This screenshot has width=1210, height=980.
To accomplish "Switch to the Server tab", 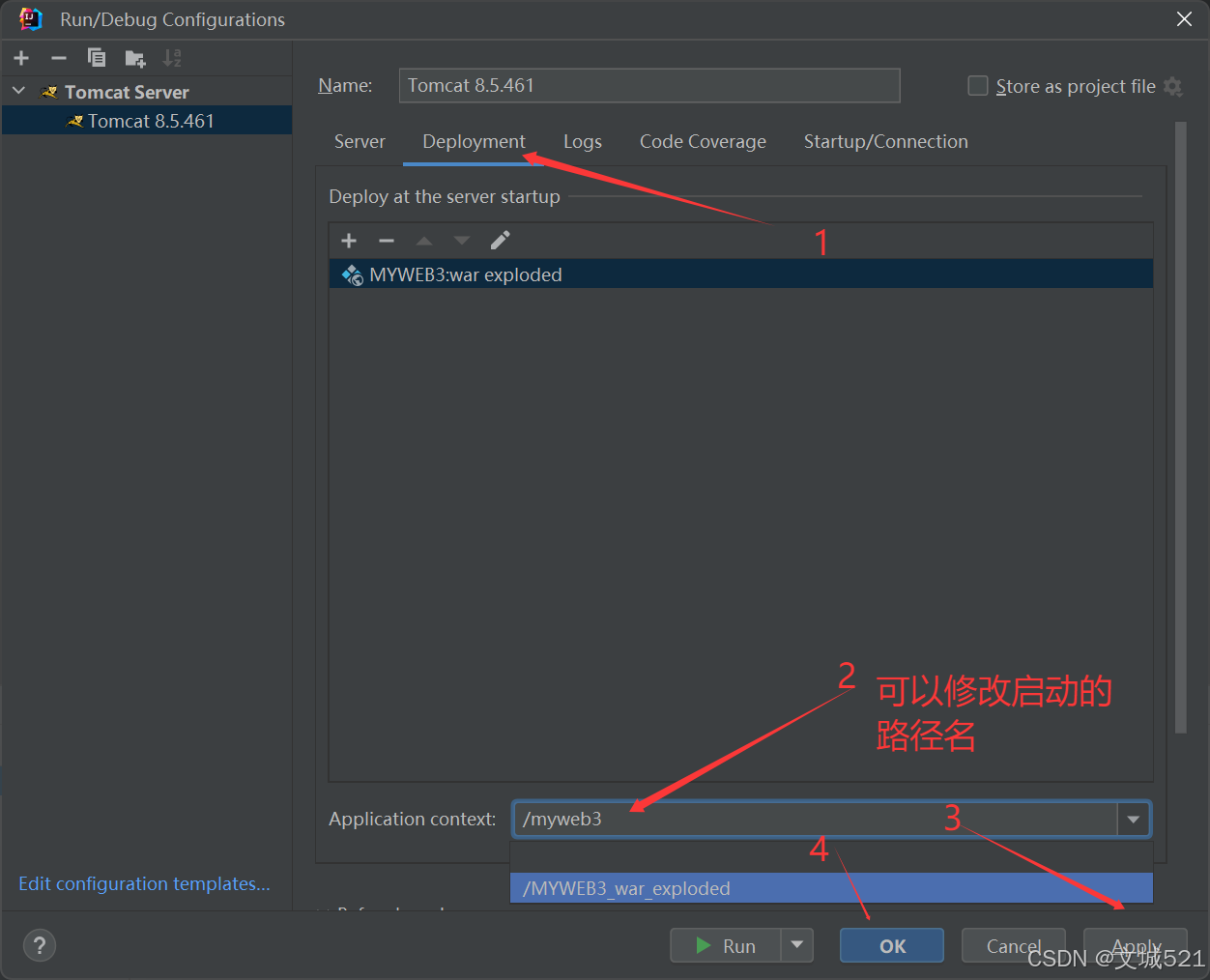I will (360, 141).
